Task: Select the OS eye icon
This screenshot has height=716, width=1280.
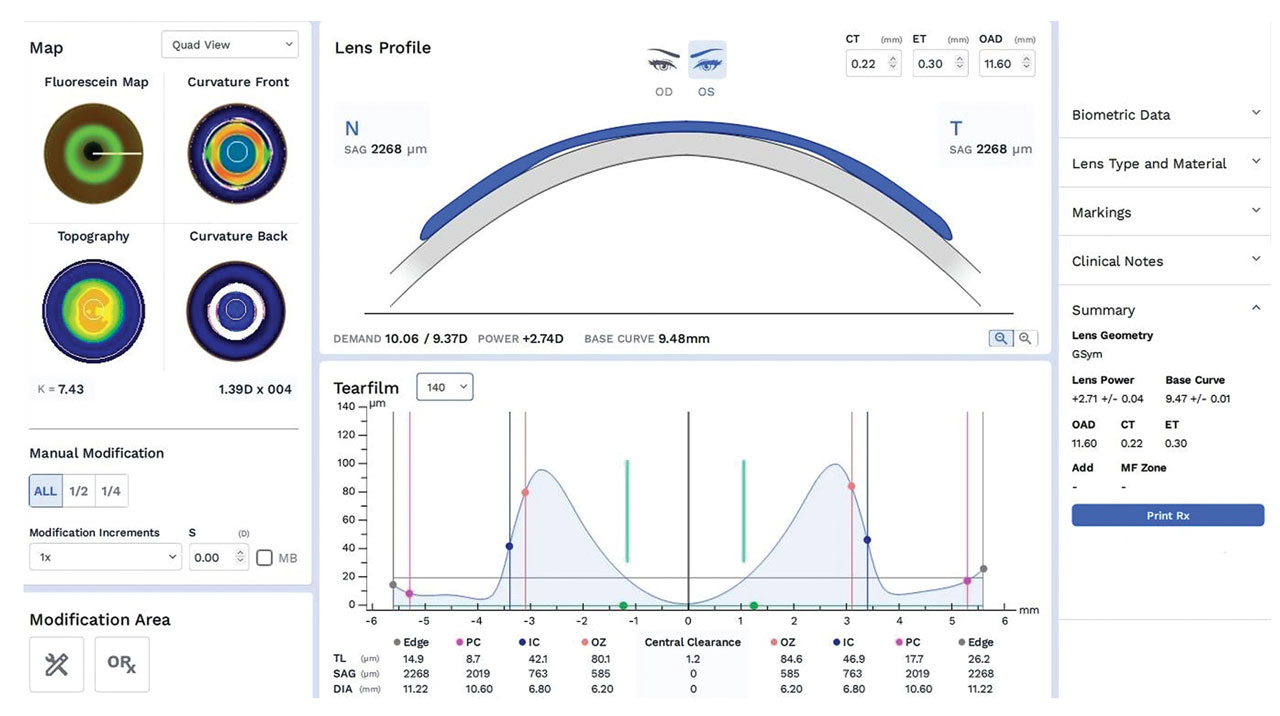Action: click(707, 60)
